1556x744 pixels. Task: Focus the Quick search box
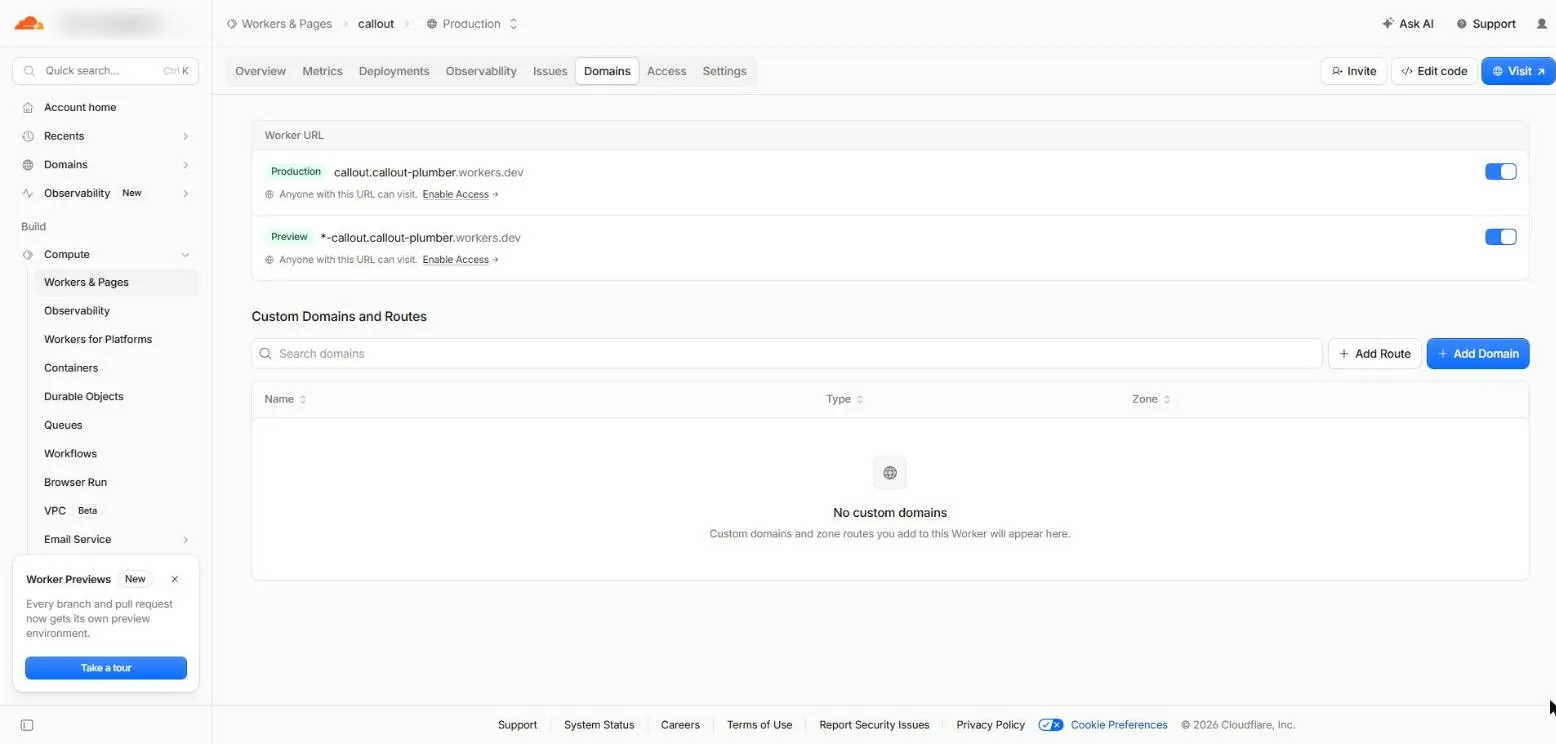[105, 71]
